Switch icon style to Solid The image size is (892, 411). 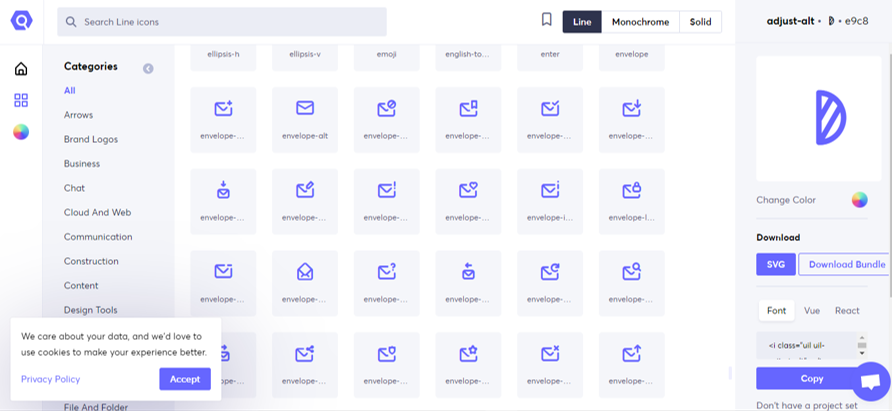coord(700,22)
